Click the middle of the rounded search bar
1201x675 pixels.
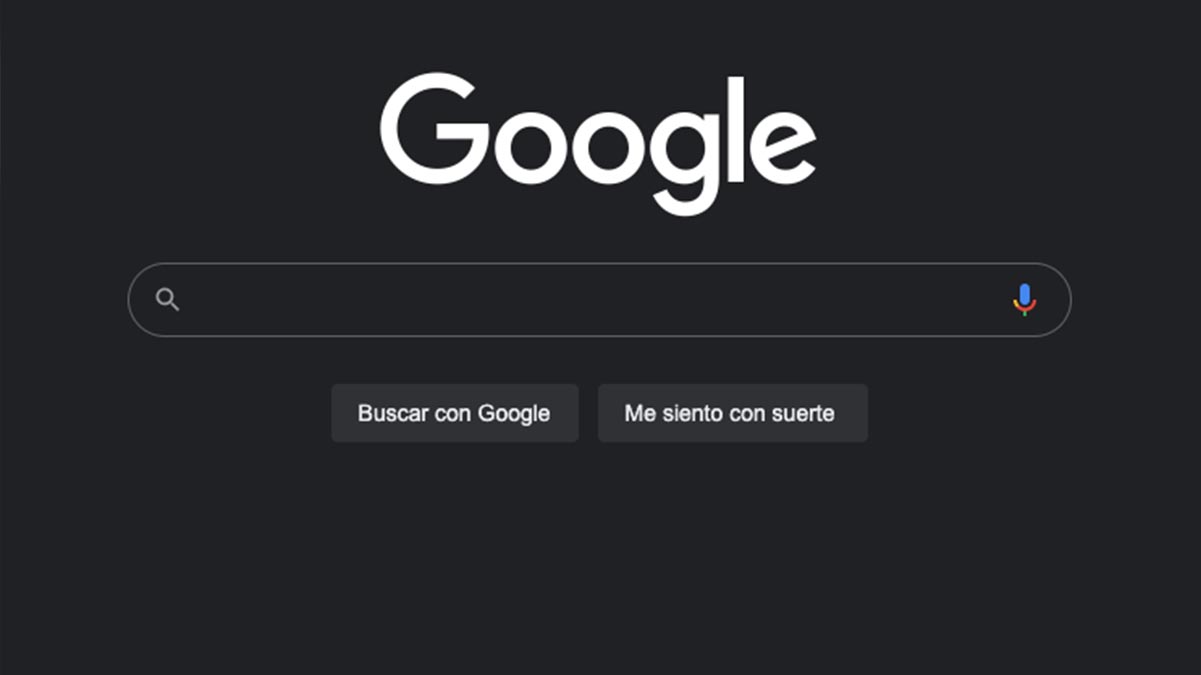pyautogui.click(x=600, y=300)
